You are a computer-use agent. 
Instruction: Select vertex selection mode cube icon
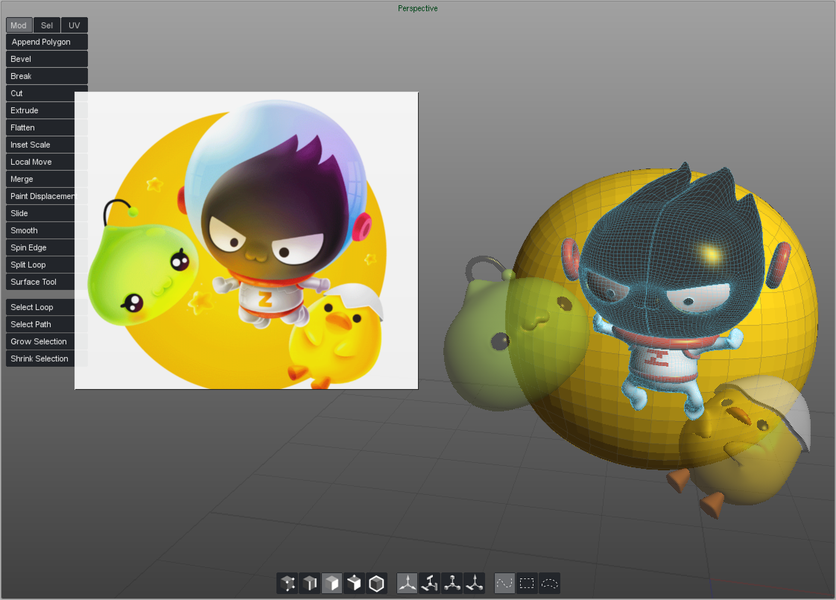click(288, 583)
